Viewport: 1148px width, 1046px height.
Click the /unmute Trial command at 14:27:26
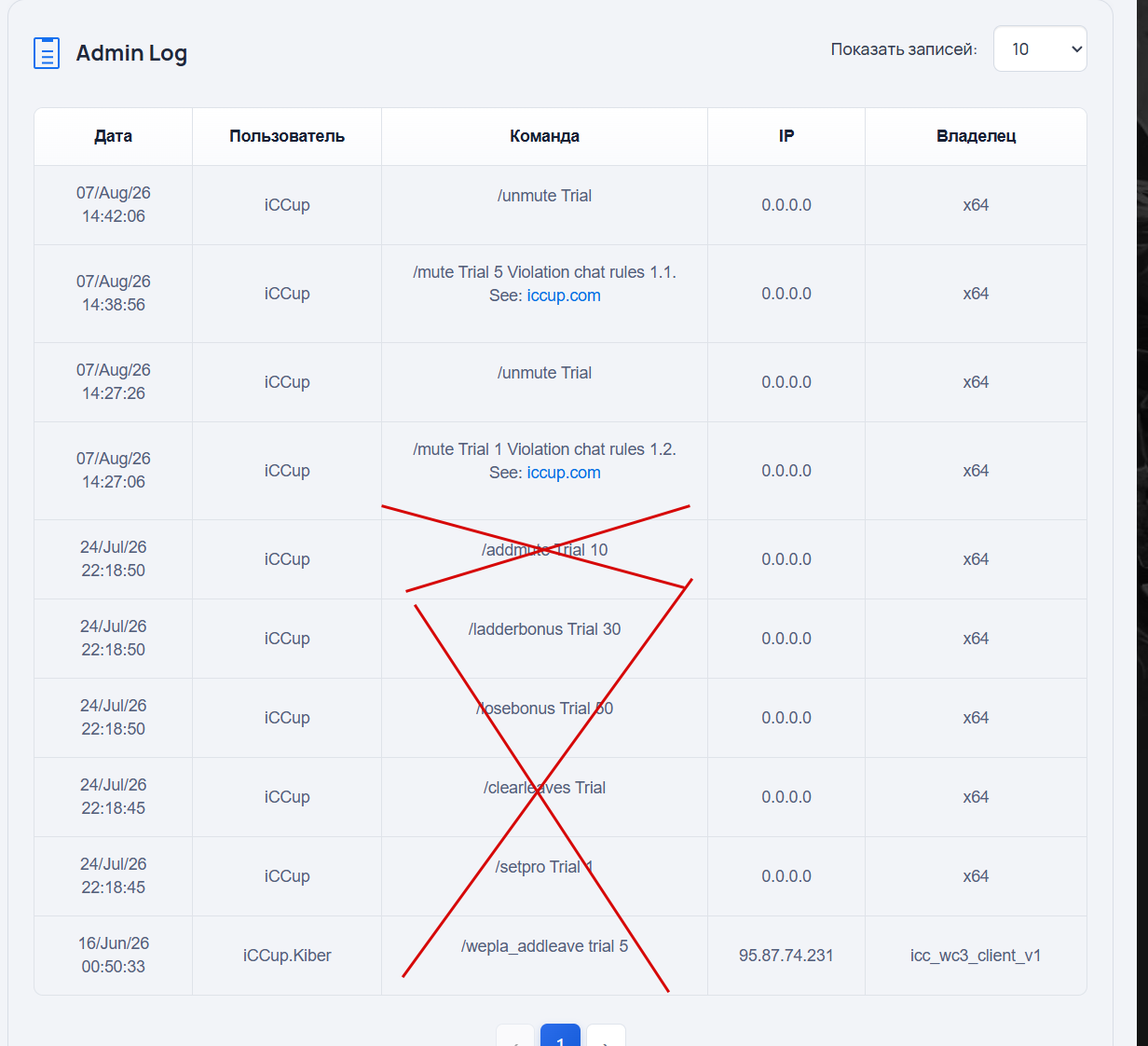[544, 373]
